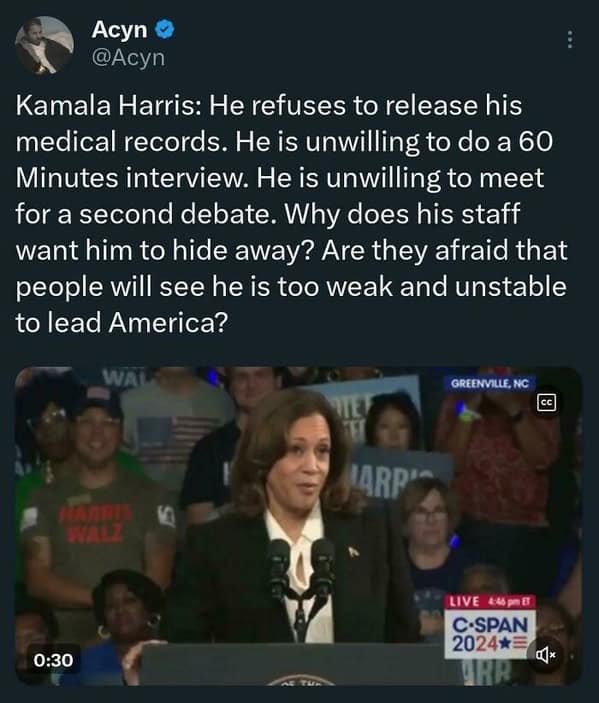Click the tweet line ending 'to lead America?'
The width and height of the screenshot is (599, 703).
(x=122, y=322)
